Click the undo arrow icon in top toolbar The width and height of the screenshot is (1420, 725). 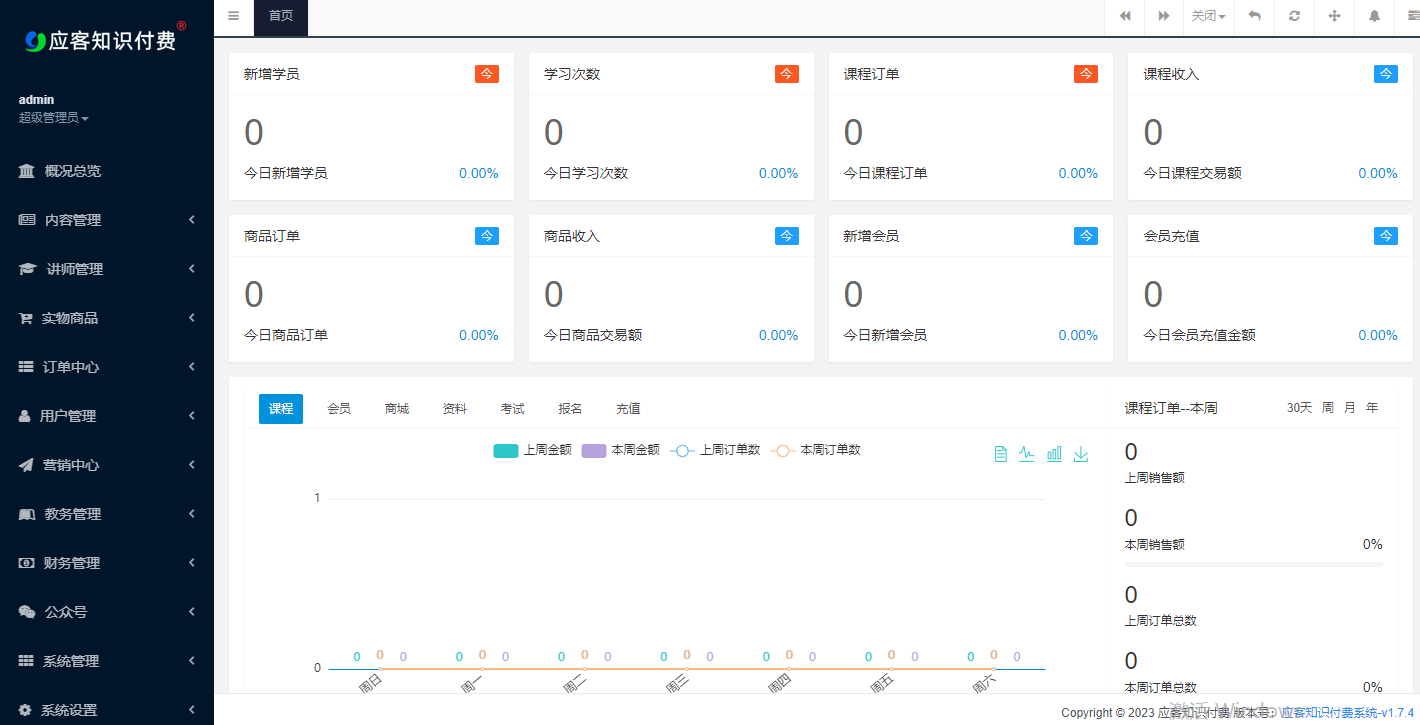point(1253,17)
